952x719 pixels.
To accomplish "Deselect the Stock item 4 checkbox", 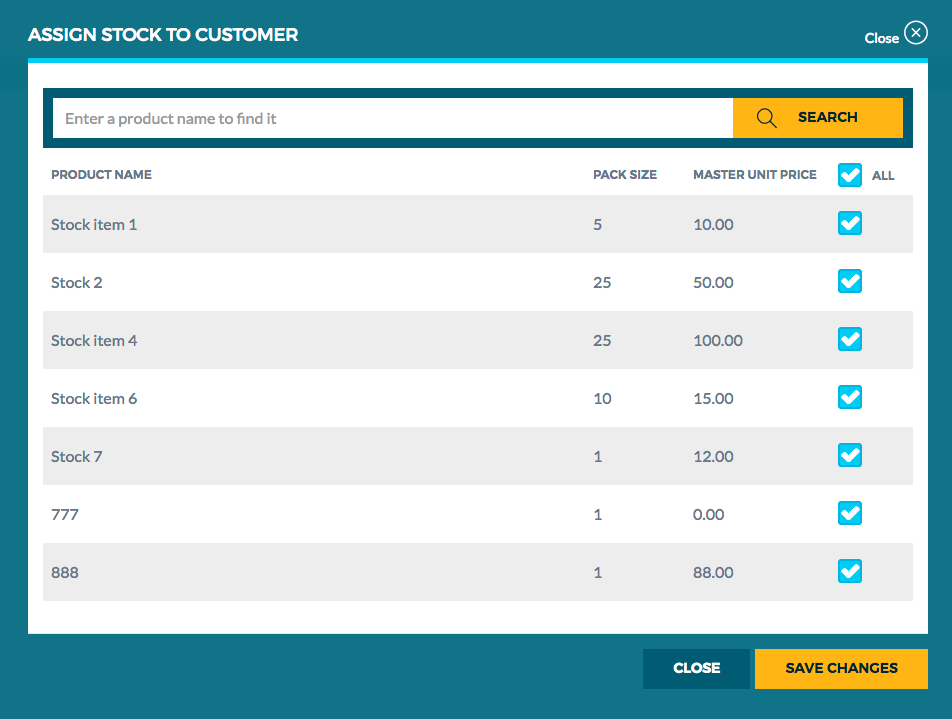I will tap(849, 339).
